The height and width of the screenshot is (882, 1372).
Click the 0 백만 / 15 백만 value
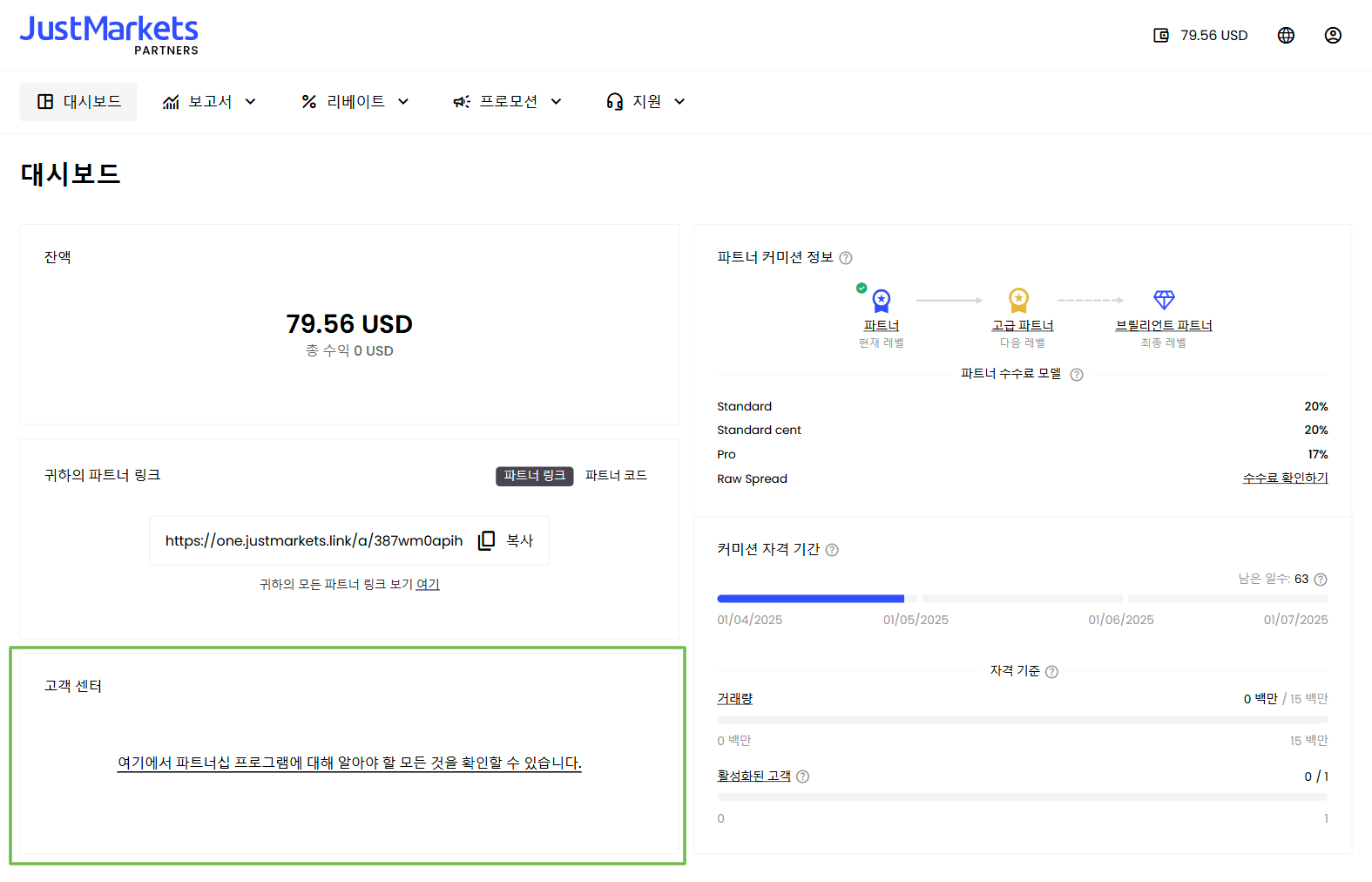point(1286,699)
